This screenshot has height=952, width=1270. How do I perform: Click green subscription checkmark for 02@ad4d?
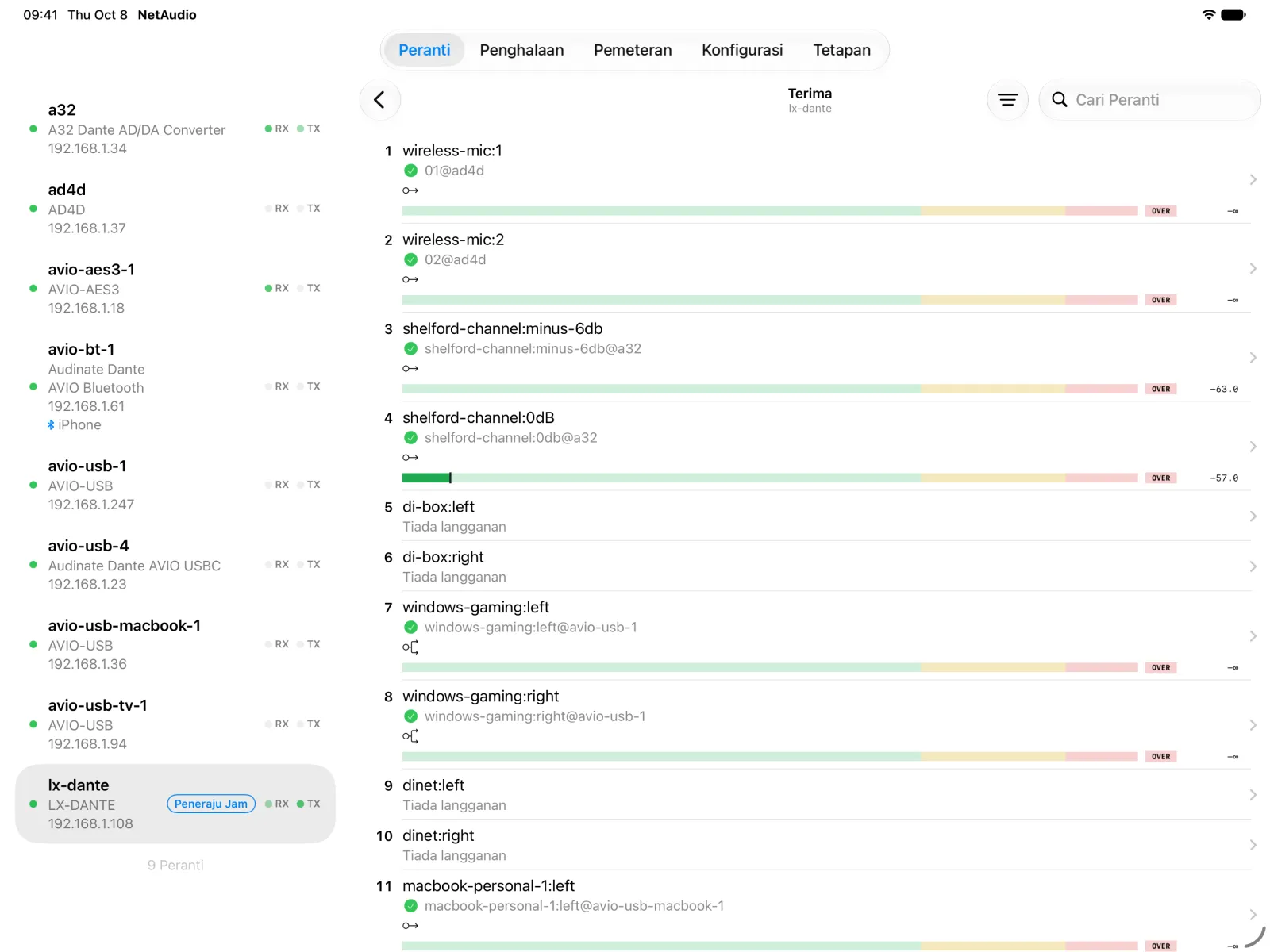[x=410, y=259]
